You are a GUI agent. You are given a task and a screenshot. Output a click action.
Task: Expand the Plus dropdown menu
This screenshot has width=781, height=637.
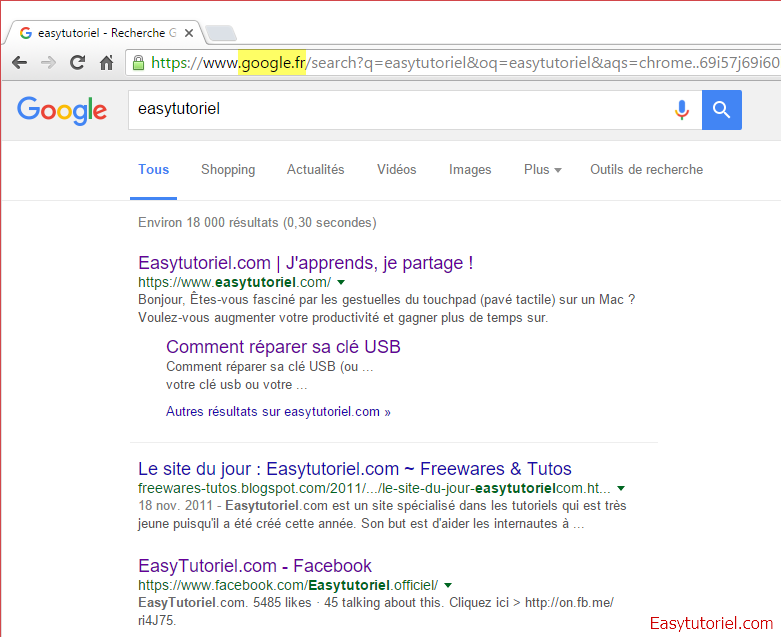point(542,169)
